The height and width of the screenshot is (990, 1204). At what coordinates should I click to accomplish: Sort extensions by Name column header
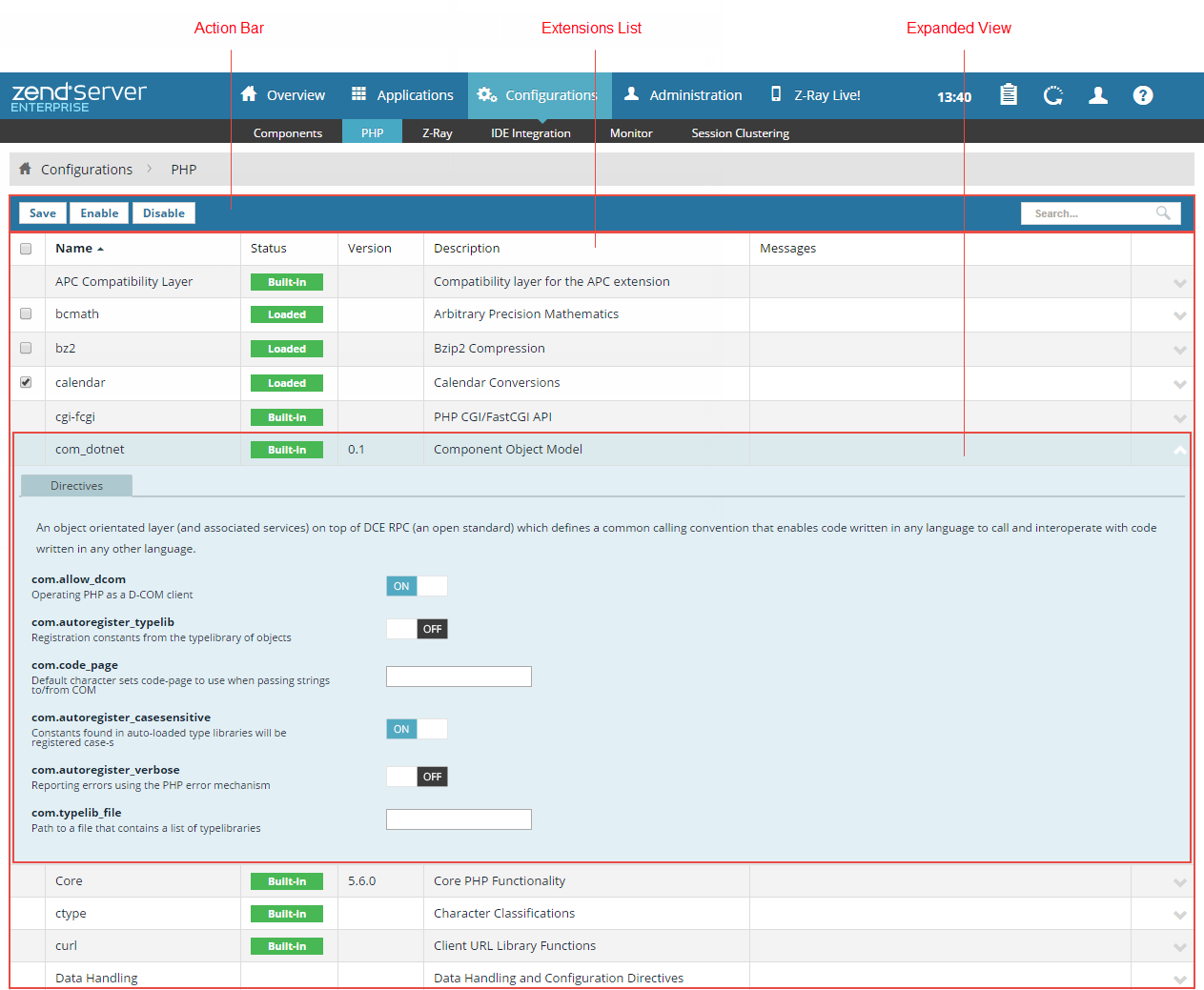pyautogui.click(x=74, y=249)
